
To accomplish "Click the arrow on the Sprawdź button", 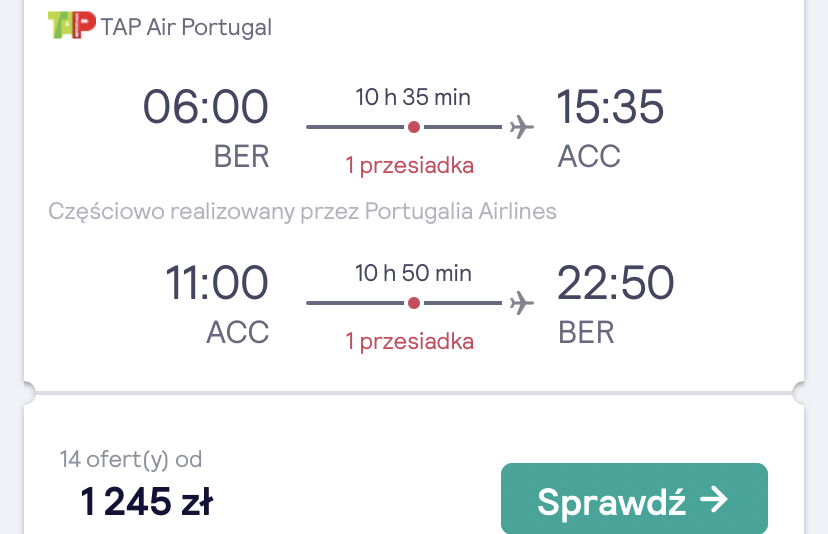I will (713, 500).
